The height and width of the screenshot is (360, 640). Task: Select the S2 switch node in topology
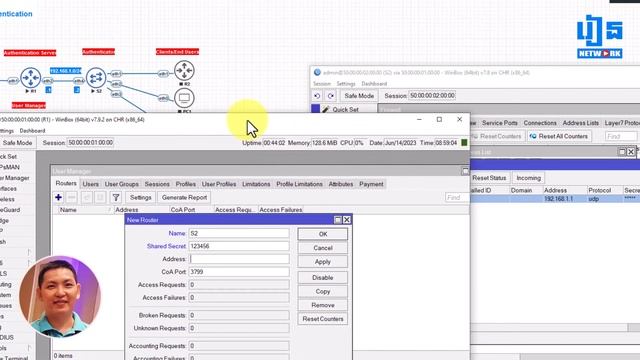click(x=96, y=78)
